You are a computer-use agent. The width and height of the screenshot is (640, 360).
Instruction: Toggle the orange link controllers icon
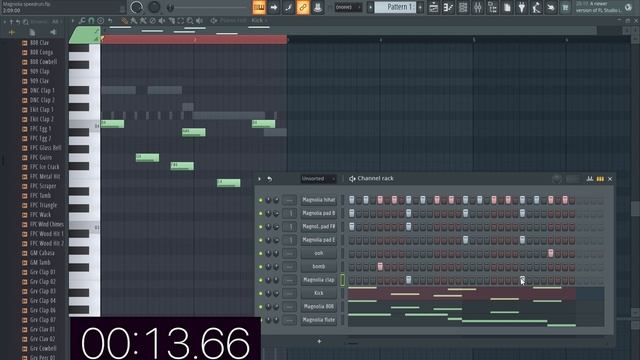point(303,7)
